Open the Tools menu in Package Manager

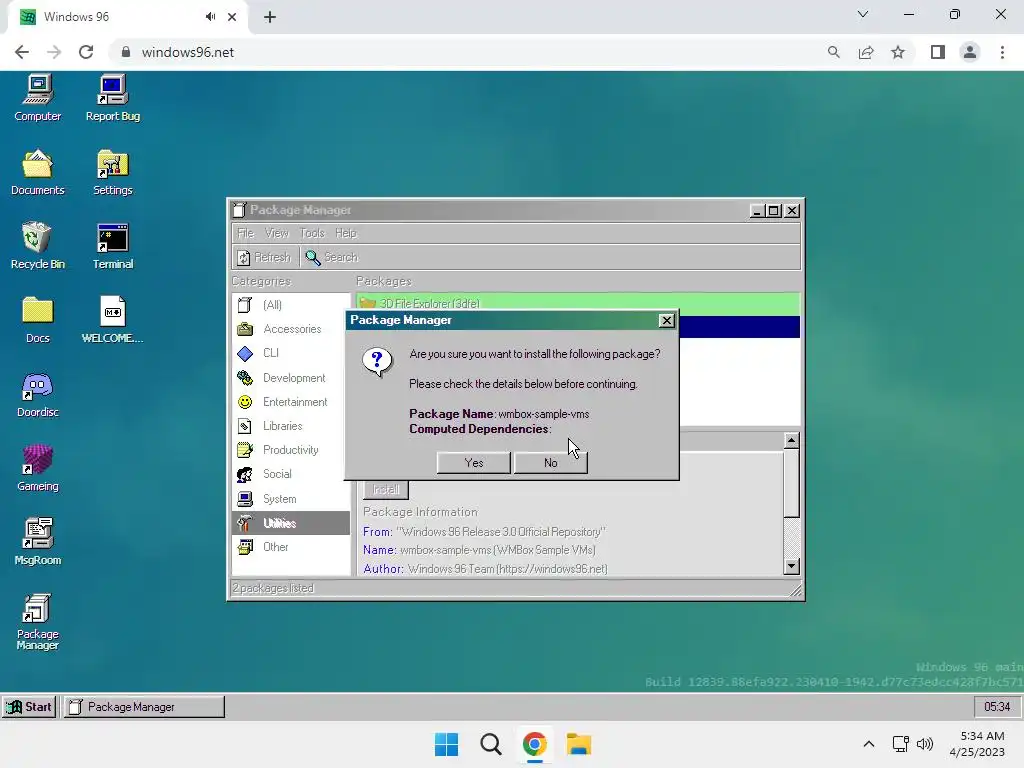point(312,233)
